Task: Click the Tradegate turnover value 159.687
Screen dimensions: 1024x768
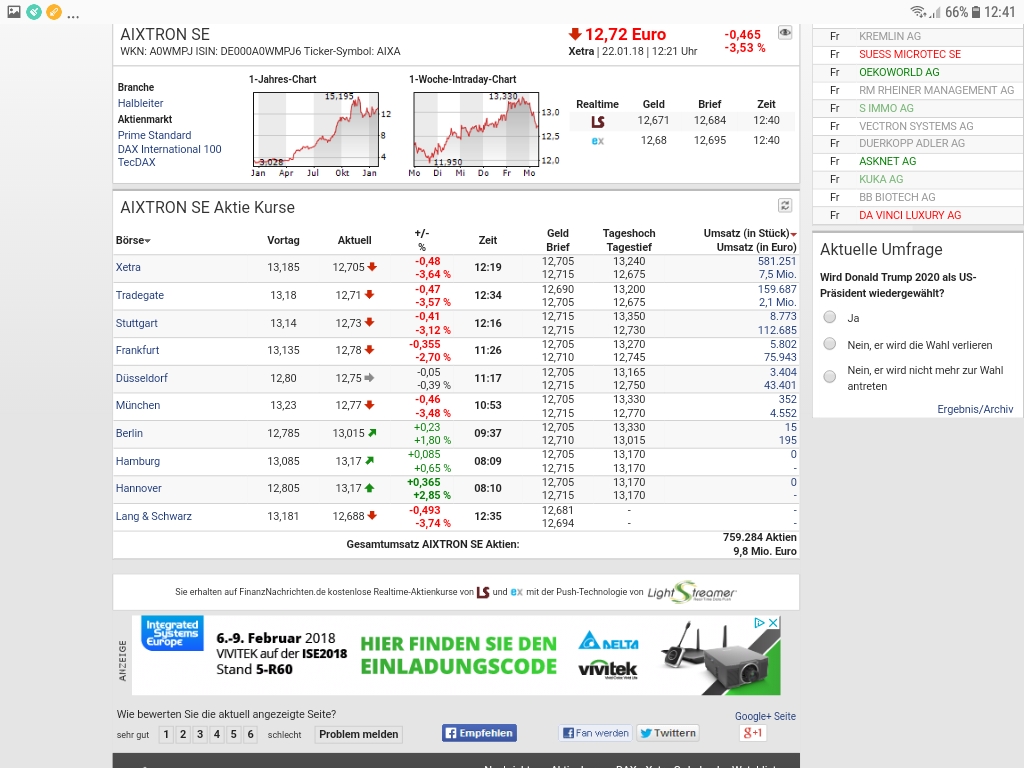Action: tap(777, 289)
